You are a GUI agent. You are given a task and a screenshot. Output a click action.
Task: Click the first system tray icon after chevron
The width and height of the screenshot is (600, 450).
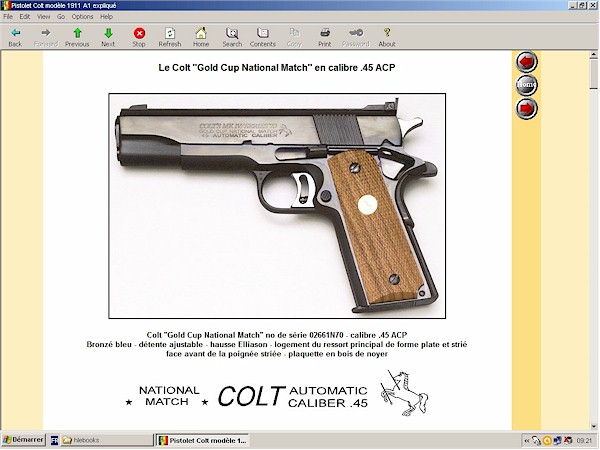click(536, 441)
